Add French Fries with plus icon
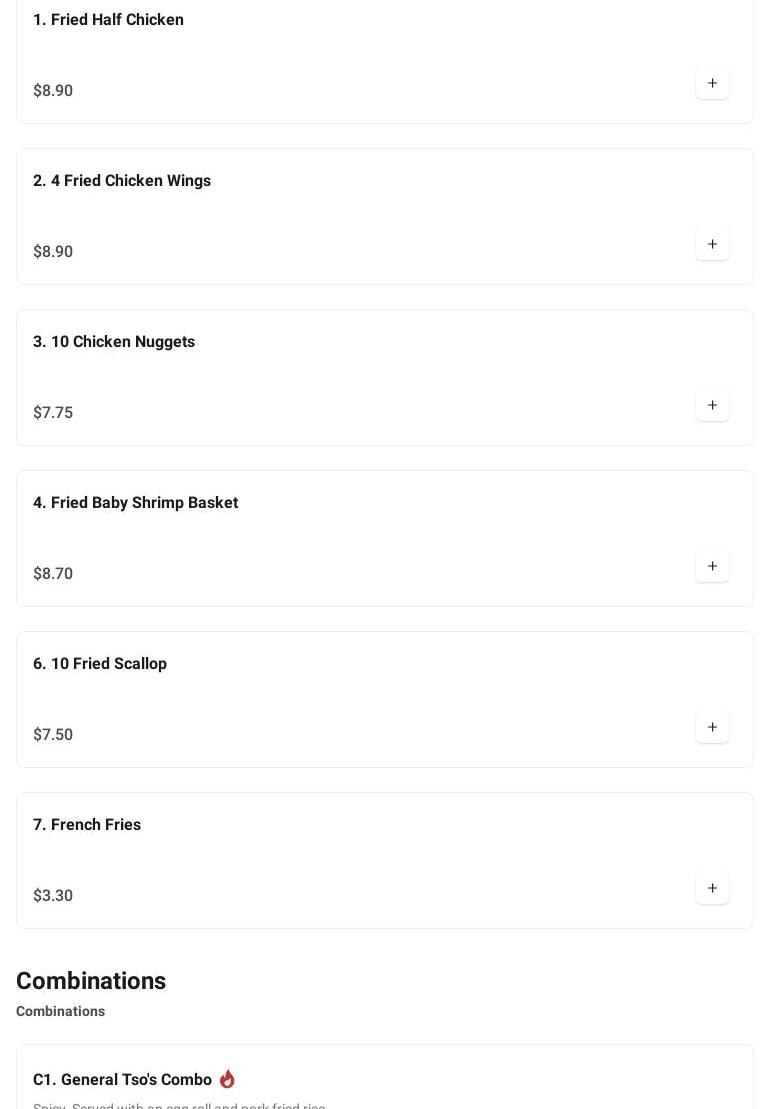Image resolution: width=770 pixels, height=1109 pixels. tap(712, 888)
